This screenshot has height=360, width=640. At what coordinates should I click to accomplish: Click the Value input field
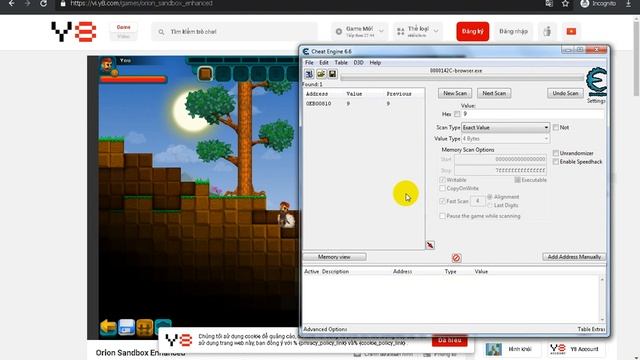[533, 114]
